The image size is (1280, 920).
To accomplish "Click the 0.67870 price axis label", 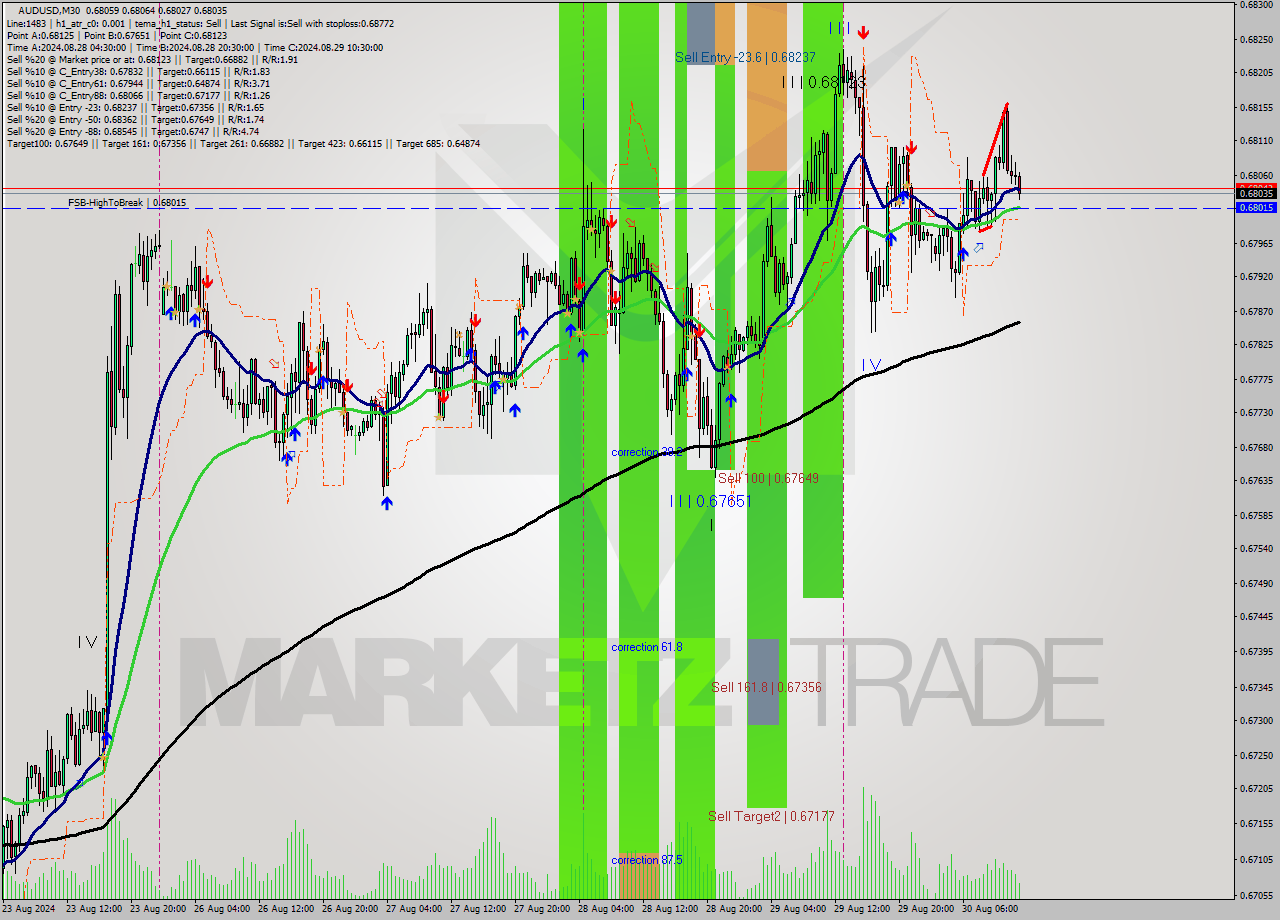I will pos(1256,311).
